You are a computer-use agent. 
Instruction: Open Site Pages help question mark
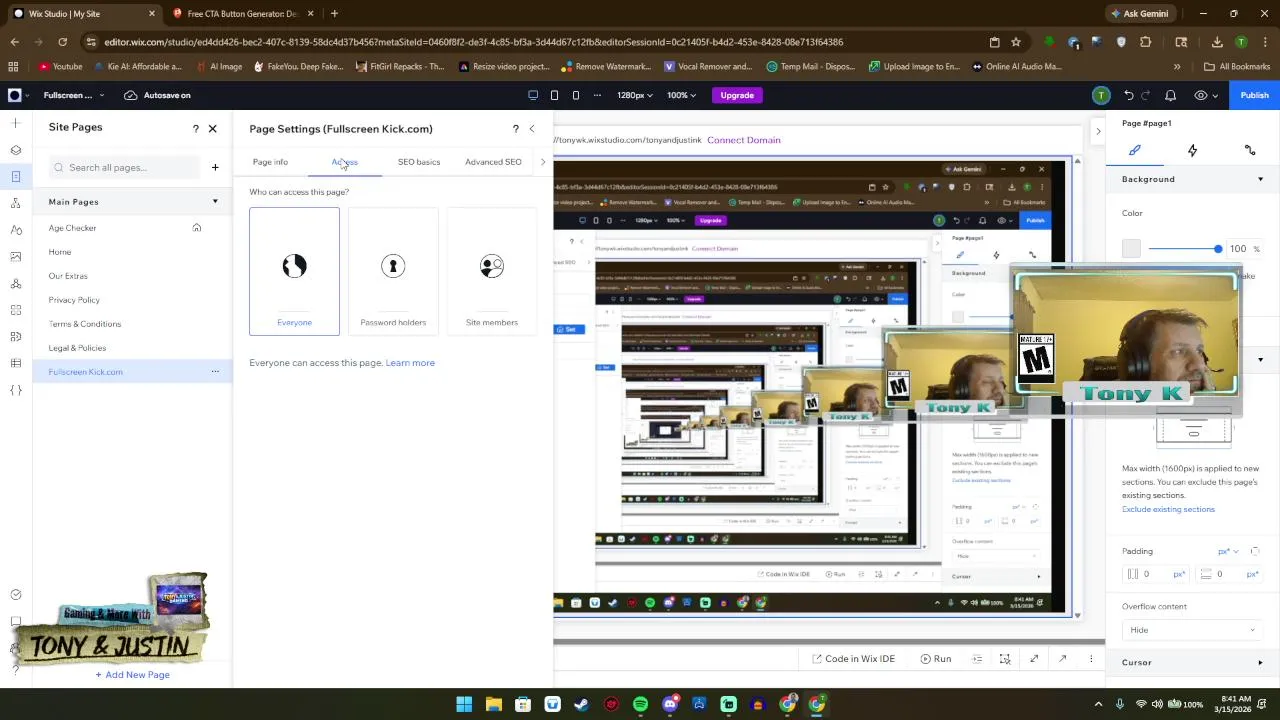(x=195, y=129)
